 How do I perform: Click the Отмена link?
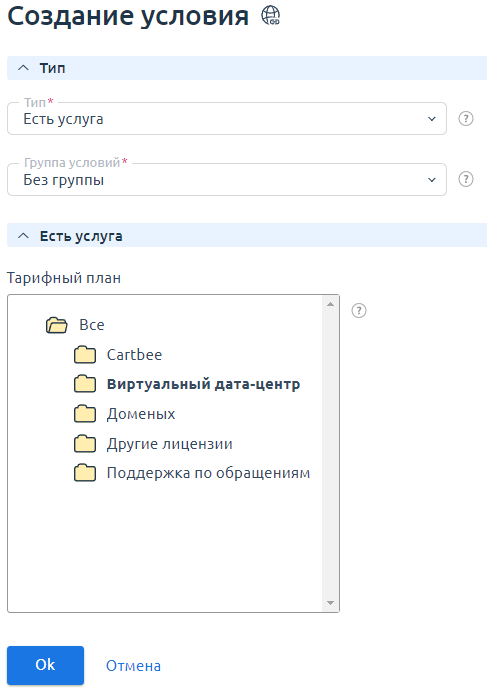(x=133, y=666)
